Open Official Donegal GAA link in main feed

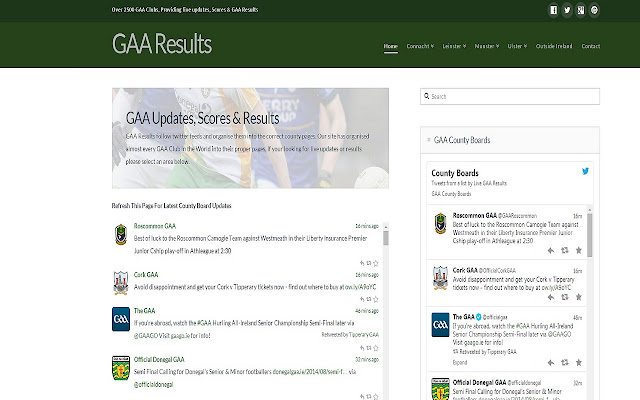pos(159,360)
